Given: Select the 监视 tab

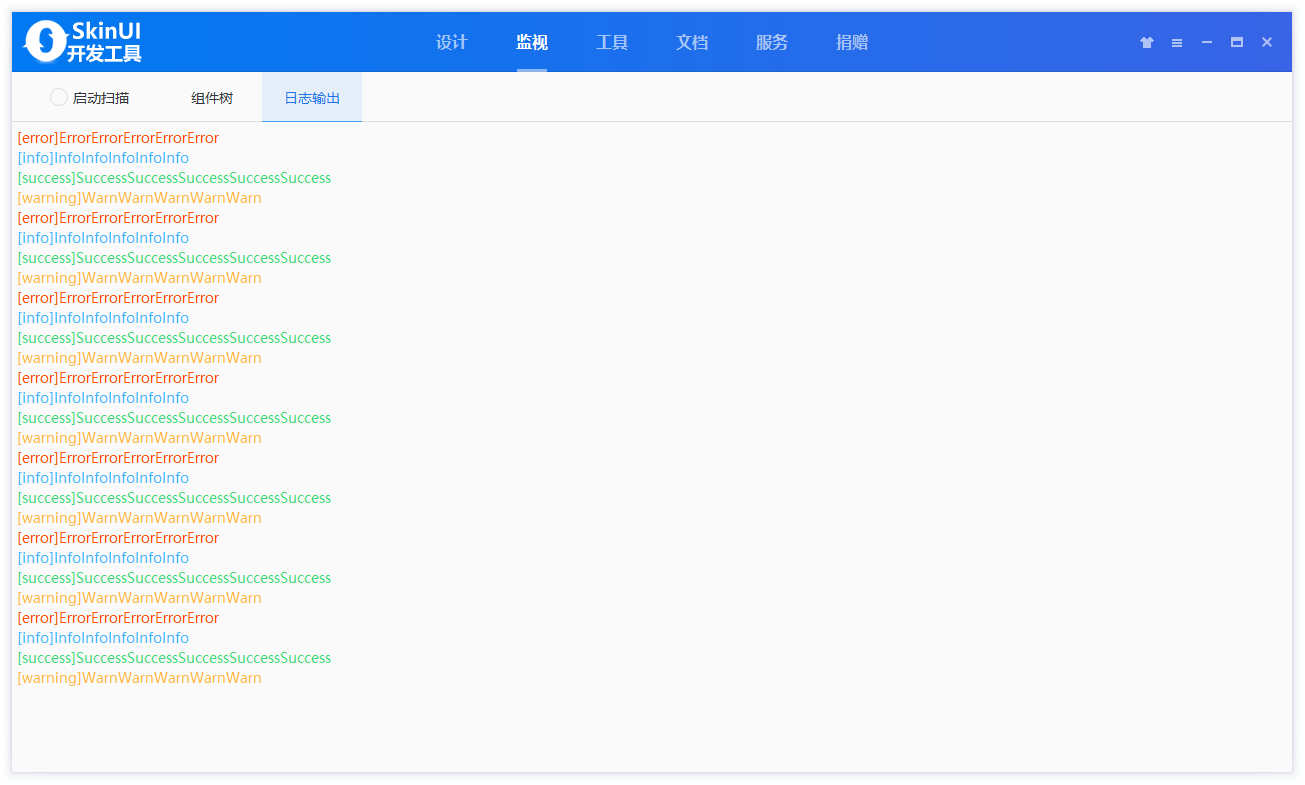Looking at the screenshot, I should [x=532, y=42].
